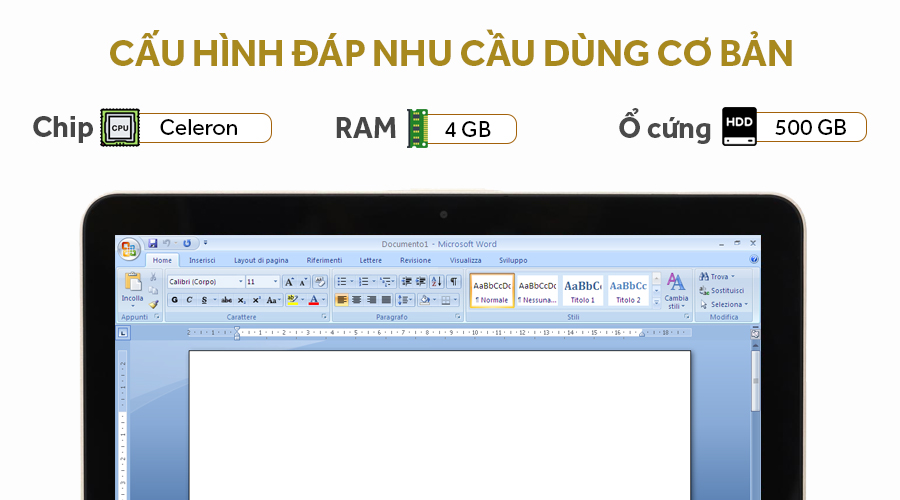This screenshot has height=500, width=900.
Task: Apply subscript formatting x₂
Action: (x=242, y=300)
